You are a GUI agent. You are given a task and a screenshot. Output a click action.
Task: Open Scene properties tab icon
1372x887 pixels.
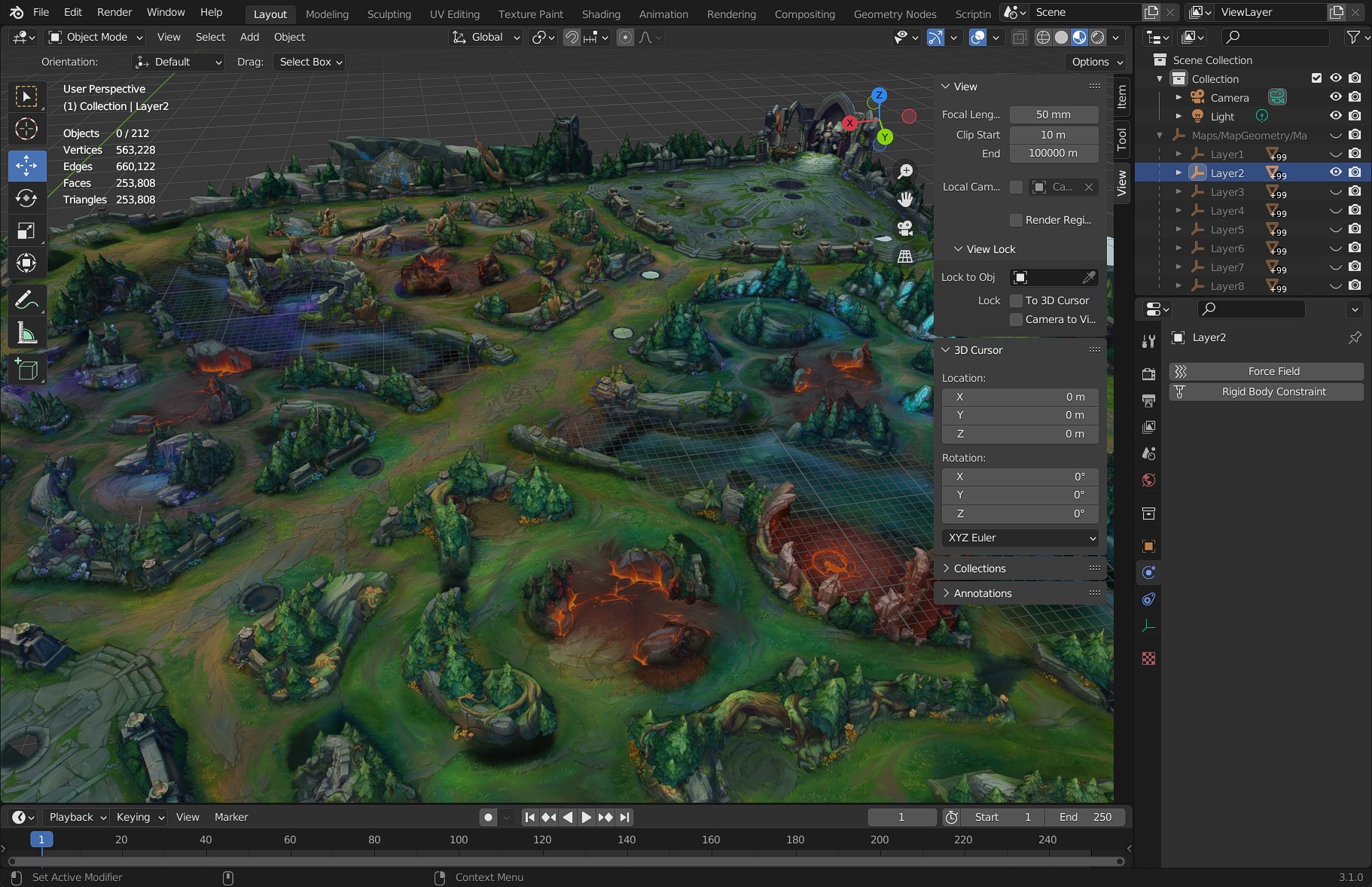pos(1148,453)
